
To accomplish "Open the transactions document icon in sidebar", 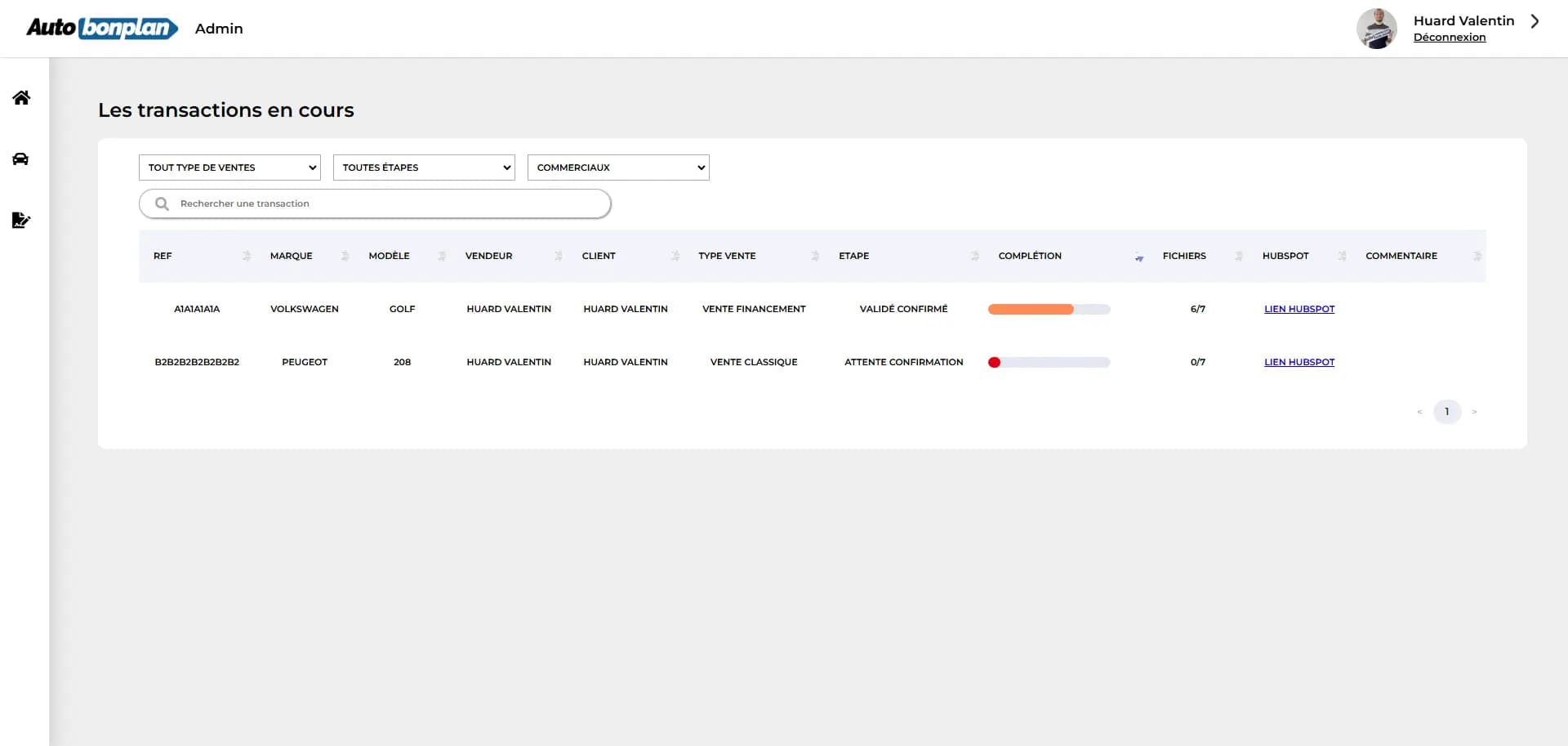I will click(21, 221).
